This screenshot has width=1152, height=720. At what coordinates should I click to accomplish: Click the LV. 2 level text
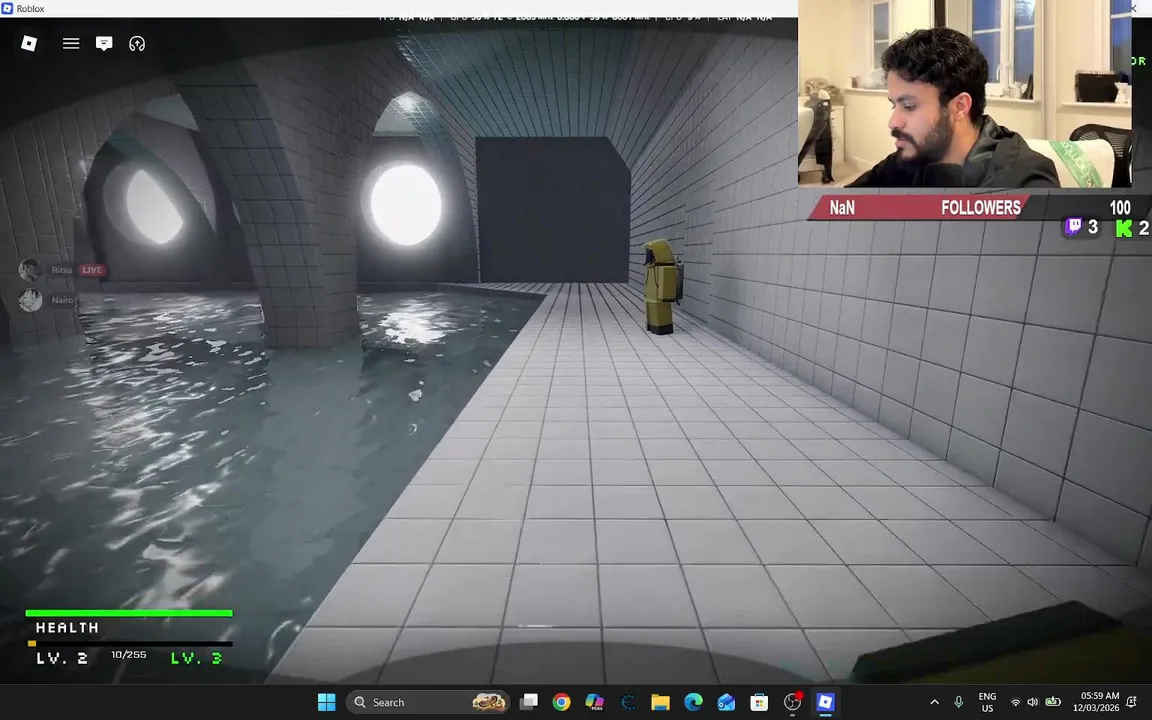(x=62, y=658)
